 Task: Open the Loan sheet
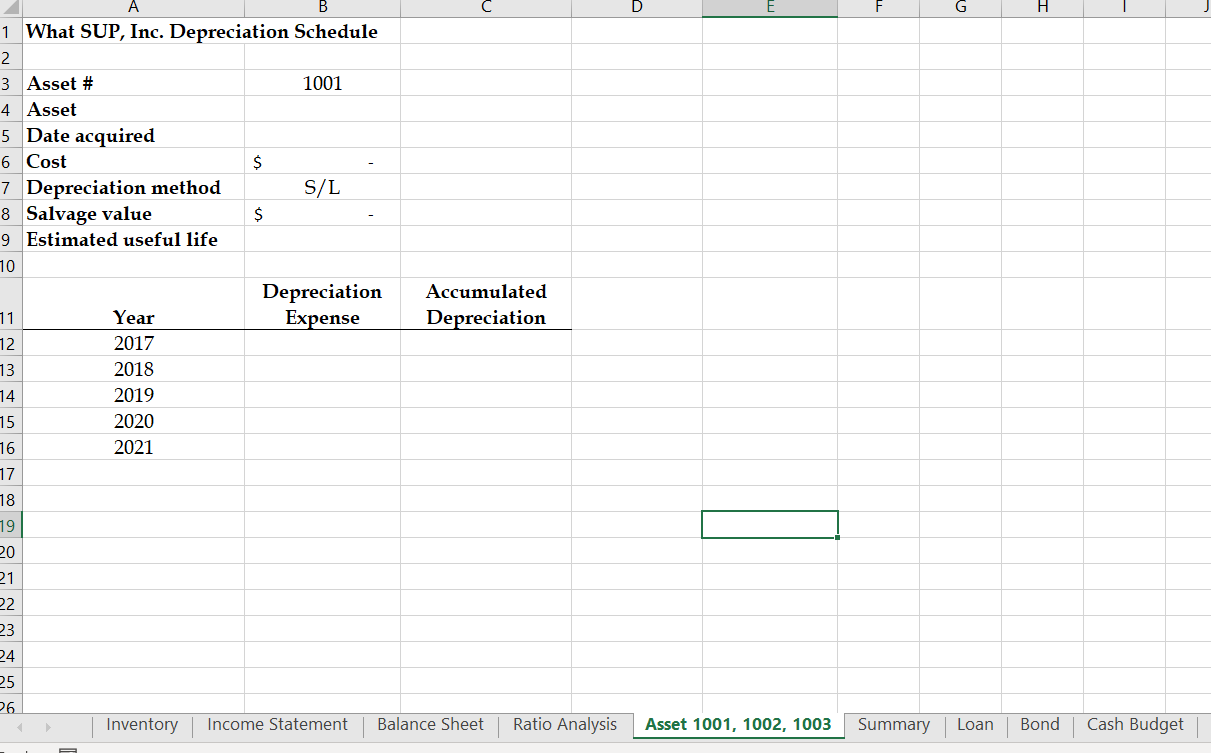coord(975,724)
